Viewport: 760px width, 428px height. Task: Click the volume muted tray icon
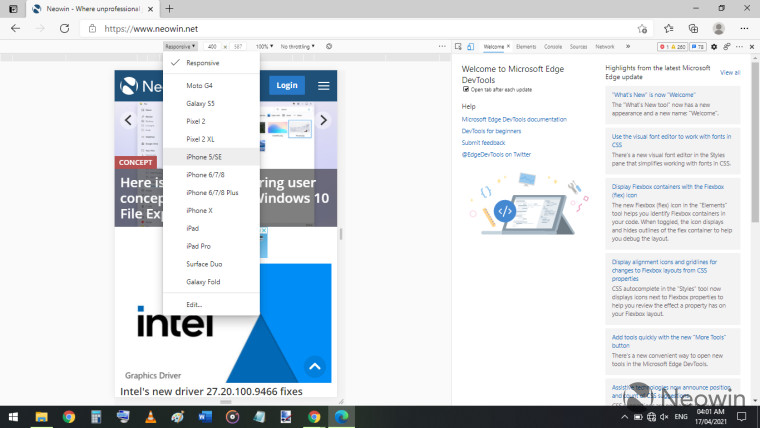(x=665, y=417)
